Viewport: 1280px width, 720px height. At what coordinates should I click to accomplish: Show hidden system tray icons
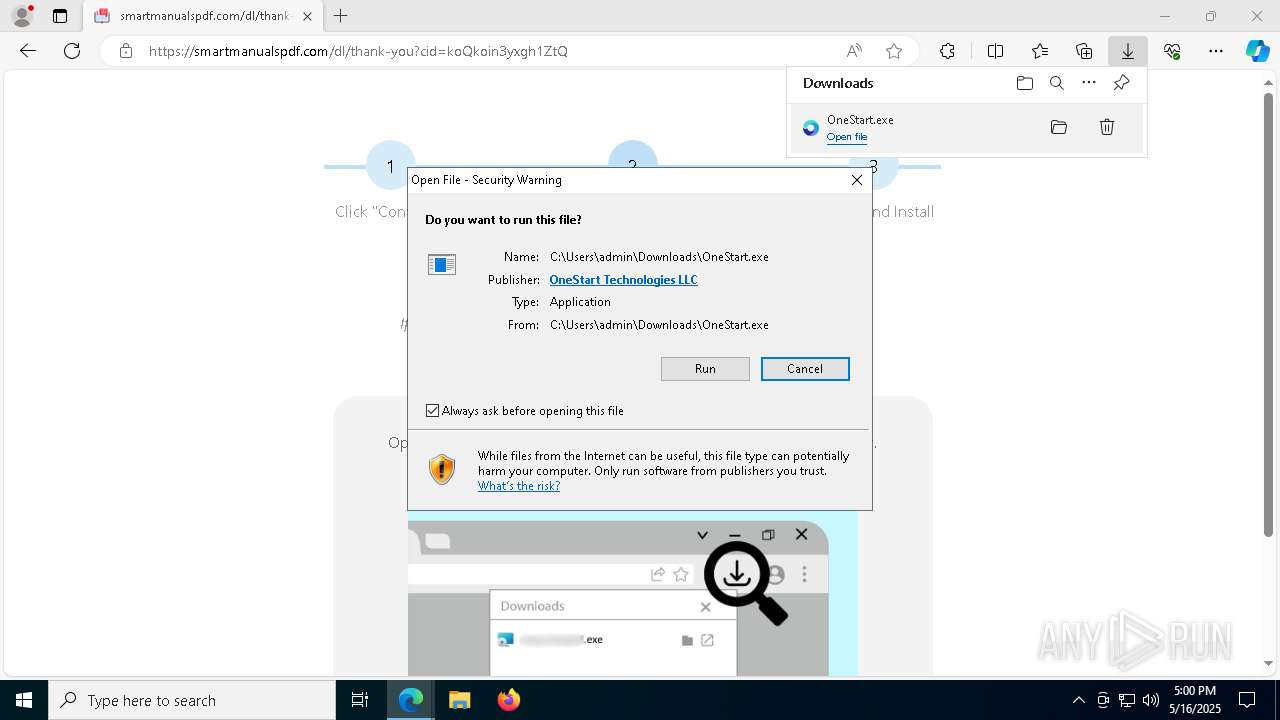point(1078,700)
